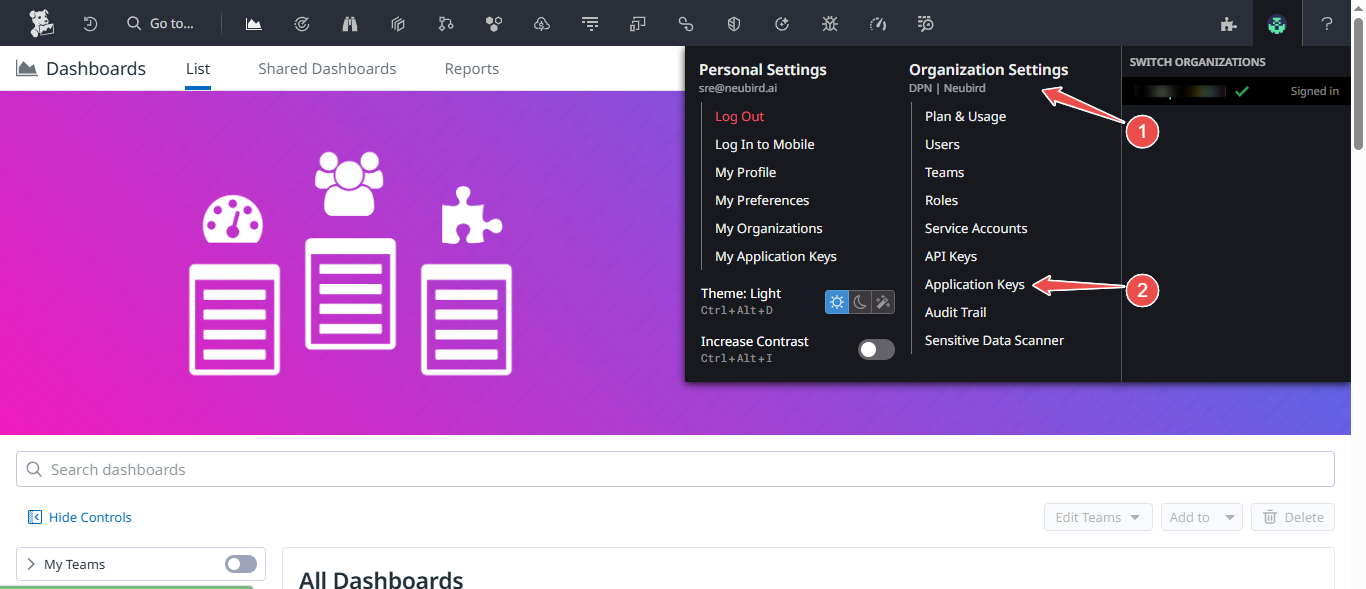Toggle the Increase Contrast switch

(x=876, y=349)
